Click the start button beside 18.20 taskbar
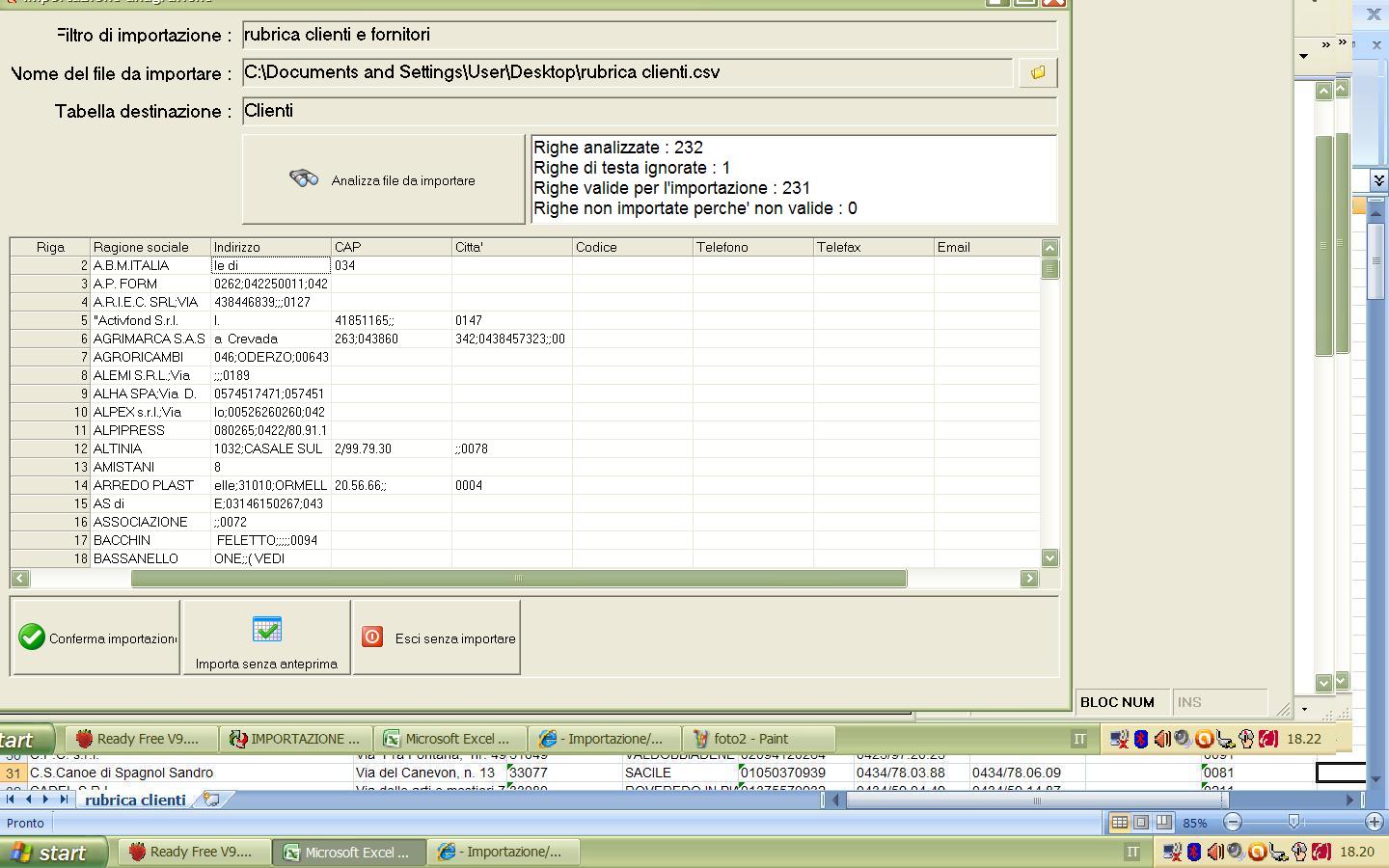1389x868 pixels. pyautogui.click(x=54, y=853)
